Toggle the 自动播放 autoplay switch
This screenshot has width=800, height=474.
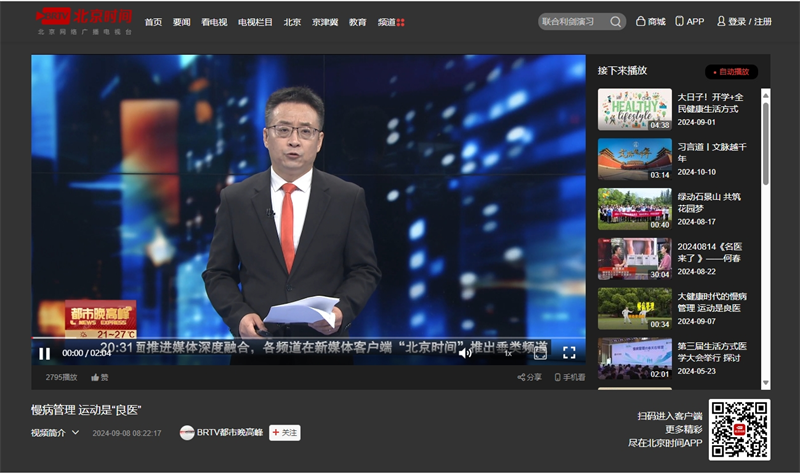[731, 72]
